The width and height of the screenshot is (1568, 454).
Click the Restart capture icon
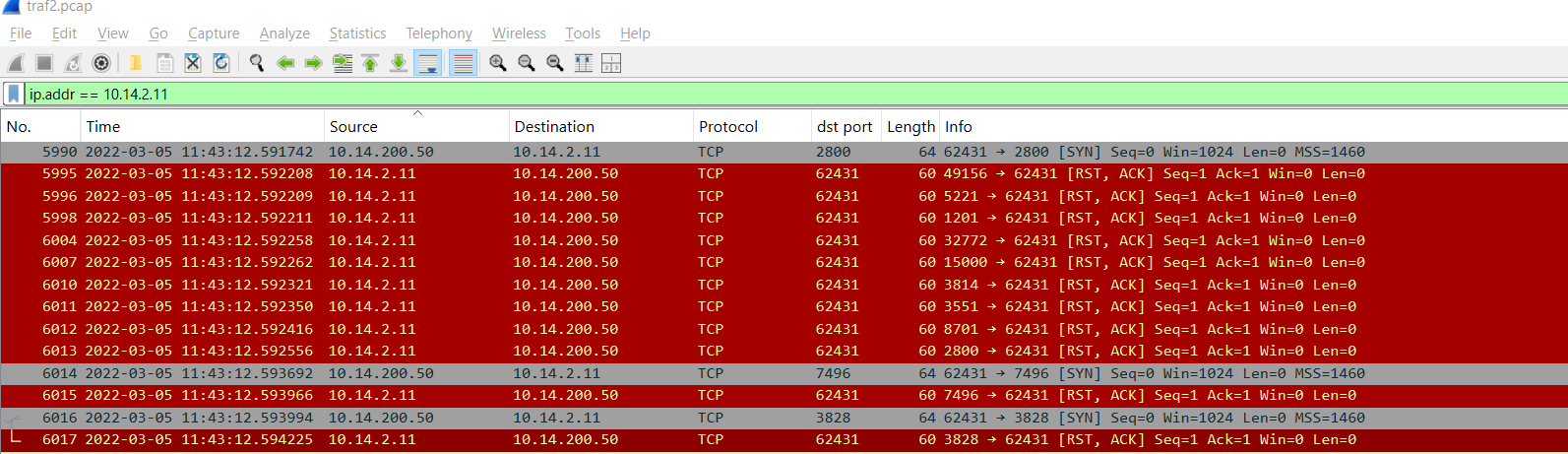[x=73, y=63]
